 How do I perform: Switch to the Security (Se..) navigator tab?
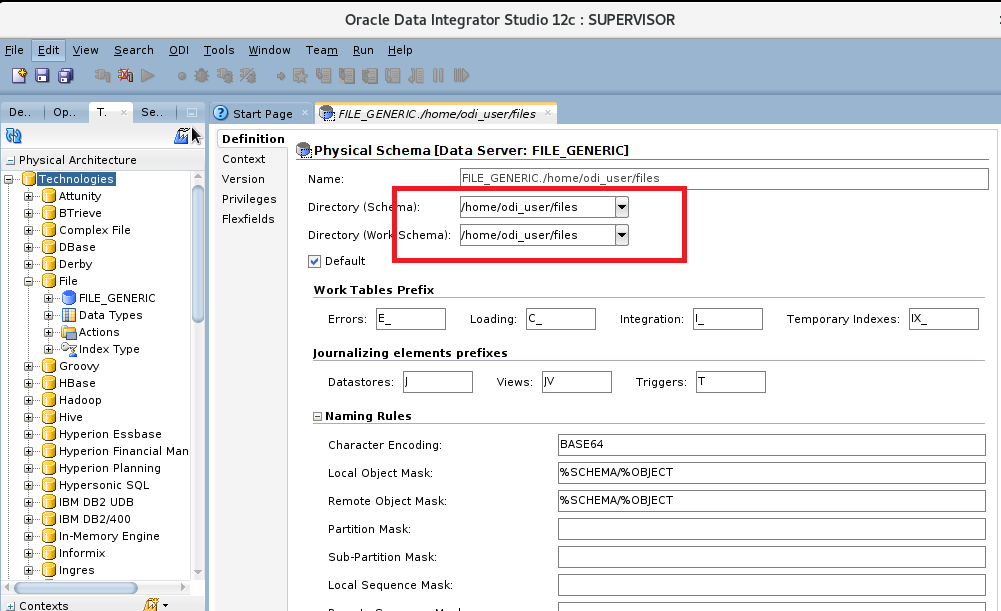point(152,112)
